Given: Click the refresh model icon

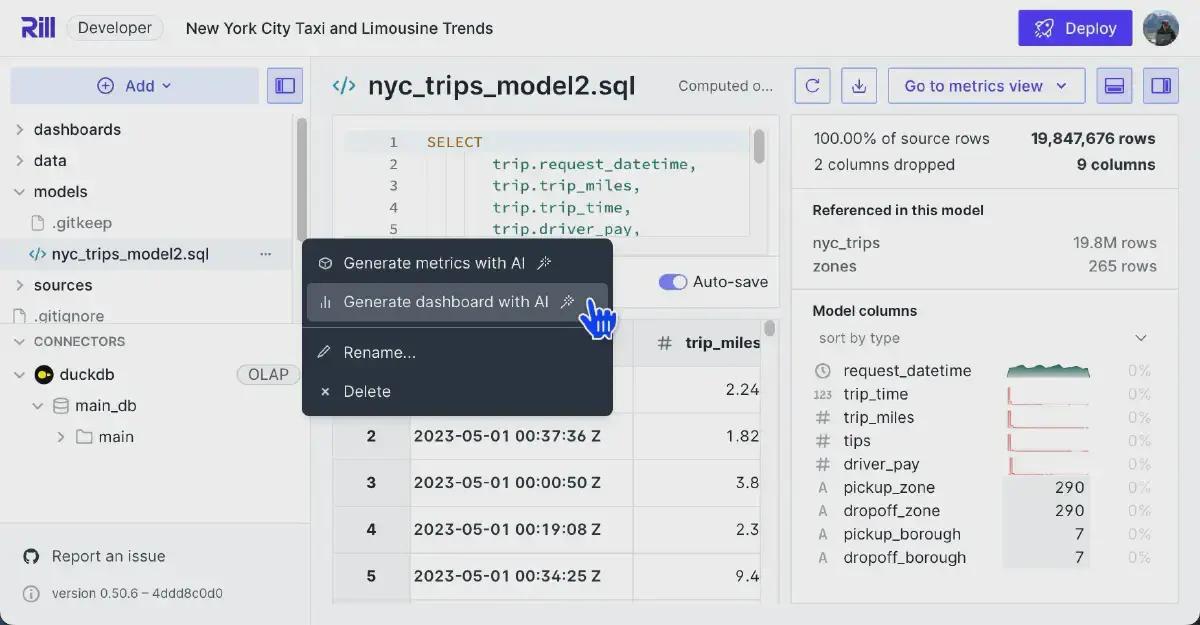Looking at the screenshot, I should (x=813, y=86).
